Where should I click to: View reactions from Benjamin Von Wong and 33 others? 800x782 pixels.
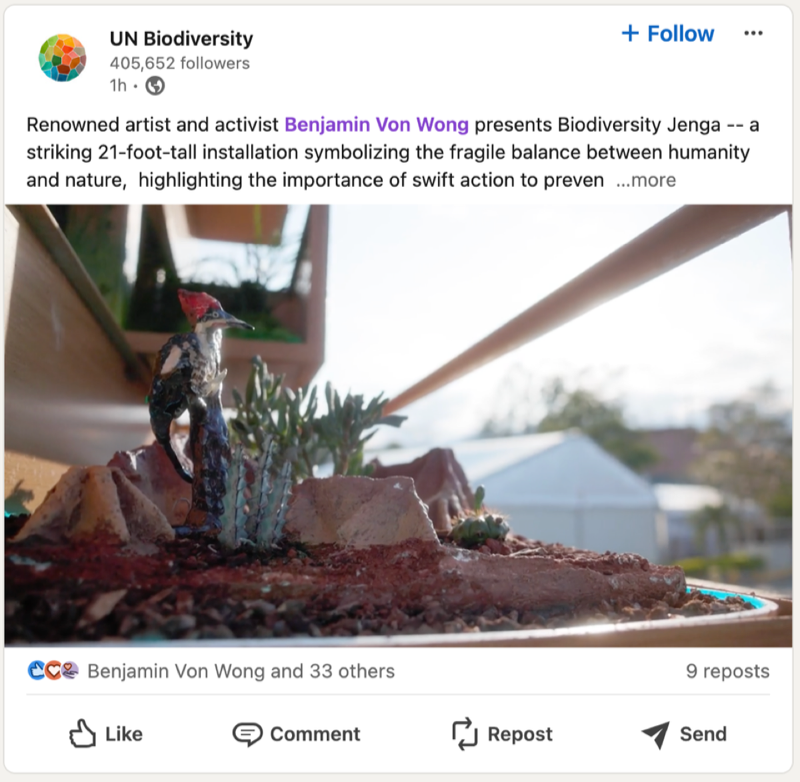241,671
